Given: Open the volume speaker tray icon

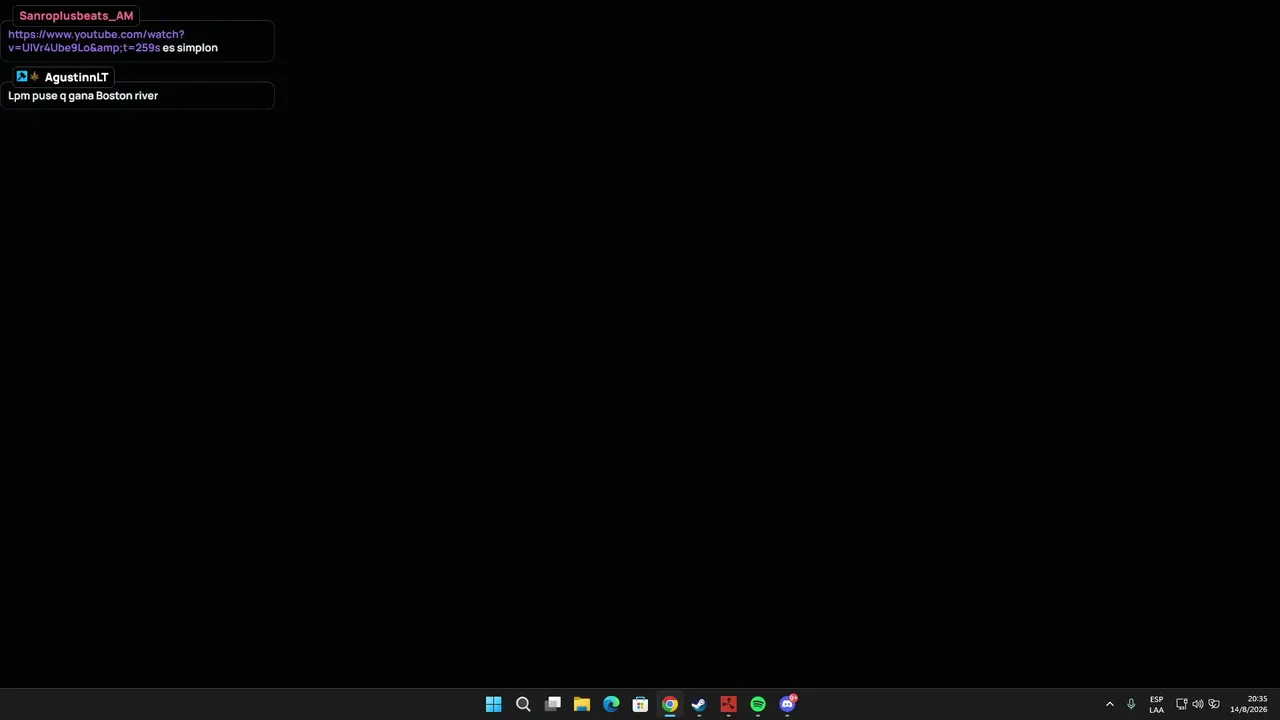Looking at the screenshot, I should click(1198, 705).
